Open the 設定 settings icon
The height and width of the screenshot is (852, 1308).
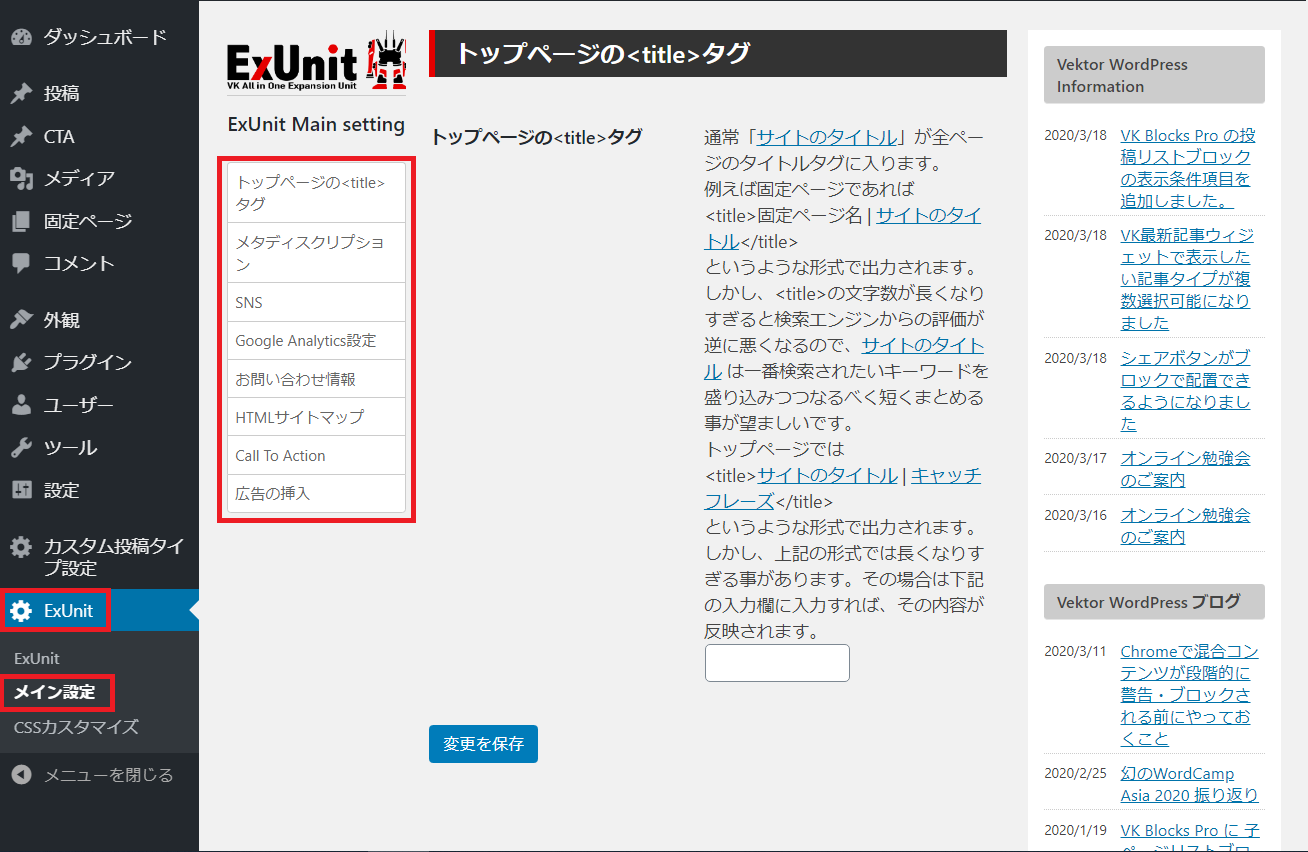coord(22,490)
